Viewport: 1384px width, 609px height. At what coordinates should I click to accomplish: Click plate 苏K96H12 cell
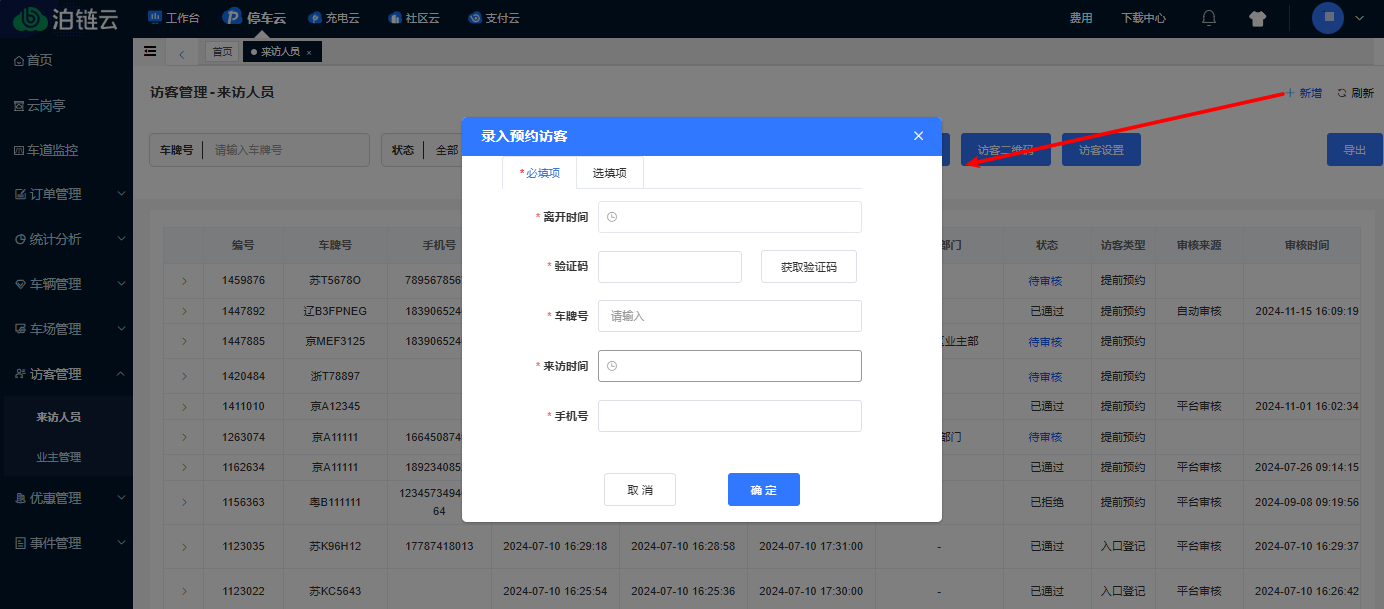335,547
